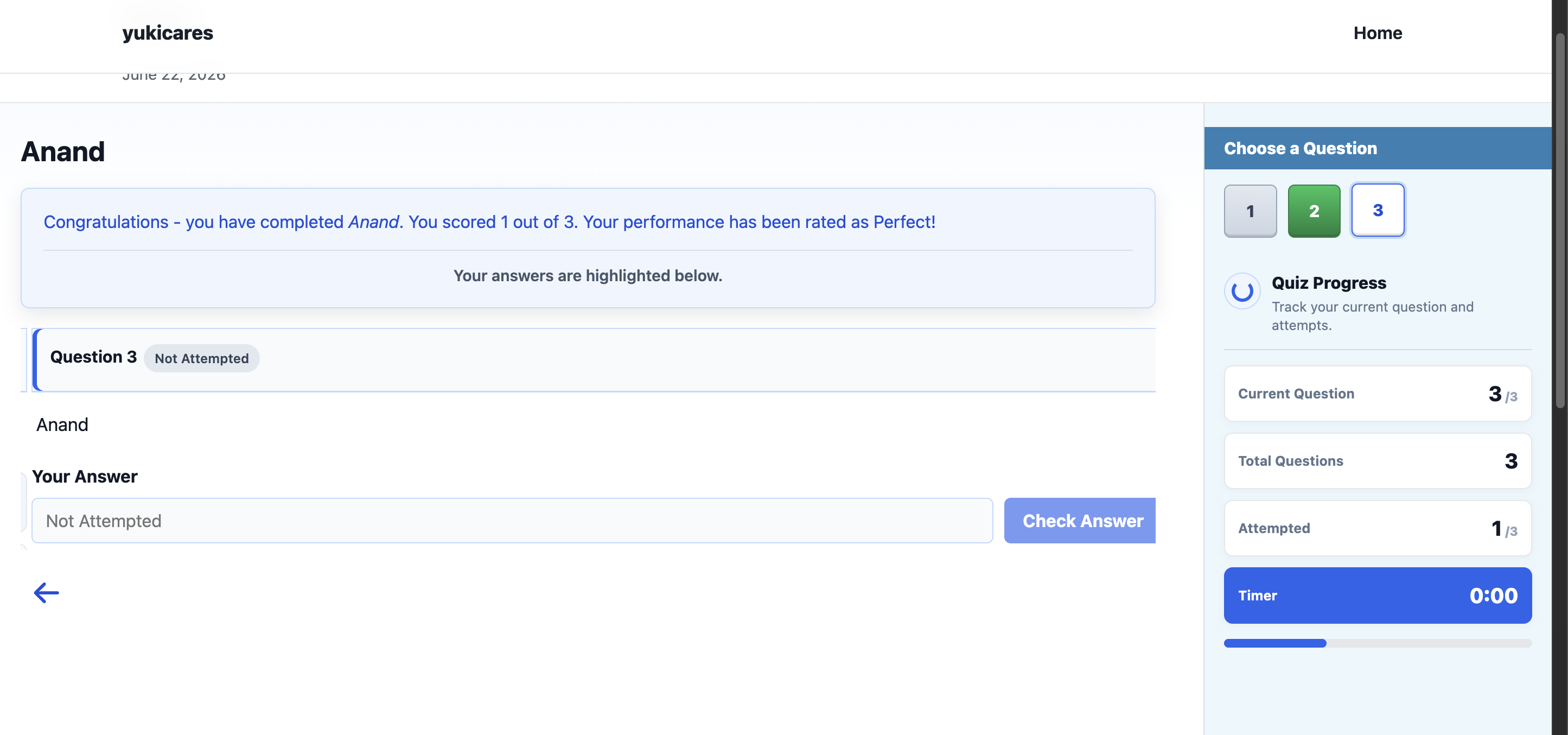Click the Timer 0:00 panel
This screenshot has height=735, width=1568.
pos(1378,595)
